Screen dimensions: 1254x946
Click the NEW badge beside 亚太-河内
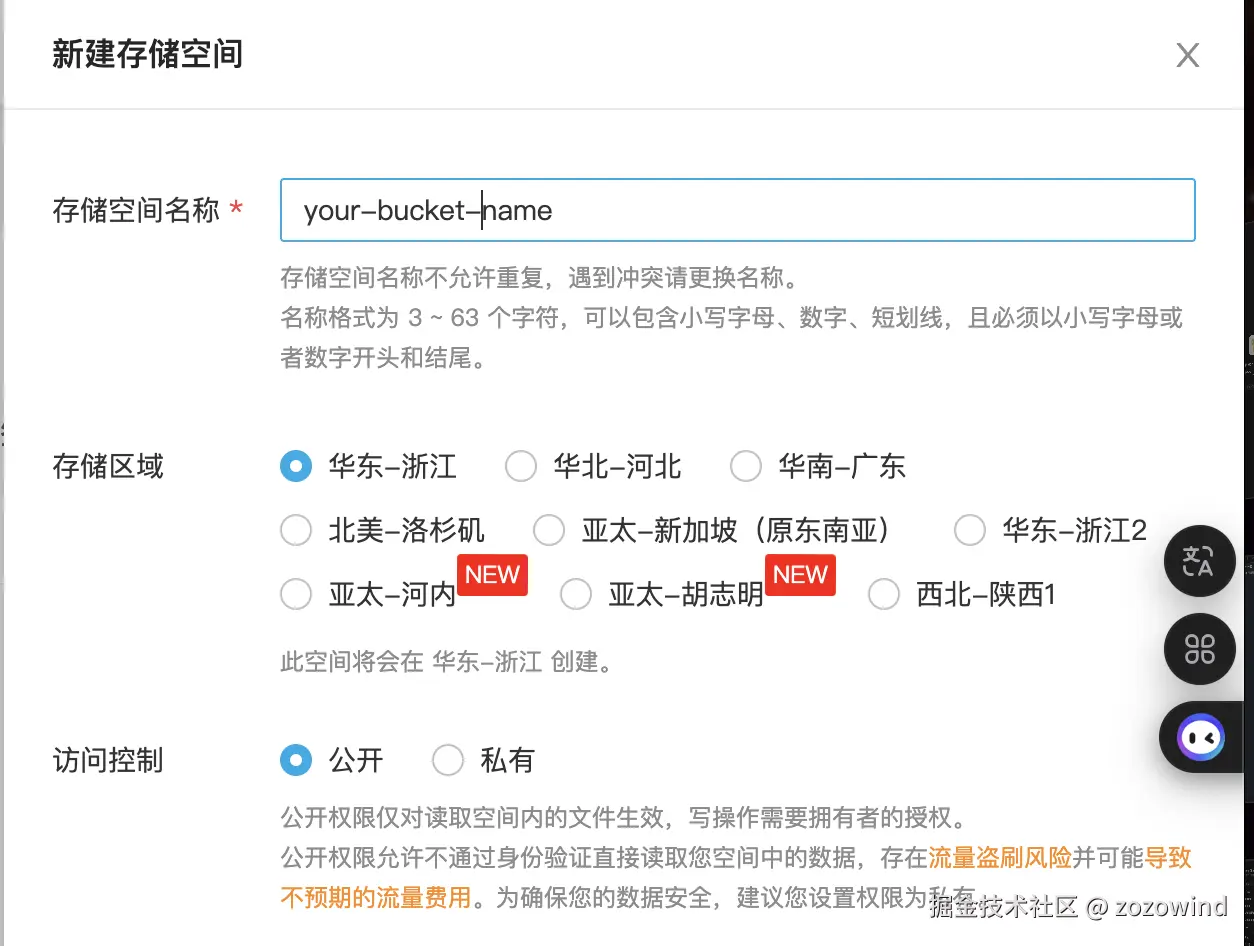(492, 575)
